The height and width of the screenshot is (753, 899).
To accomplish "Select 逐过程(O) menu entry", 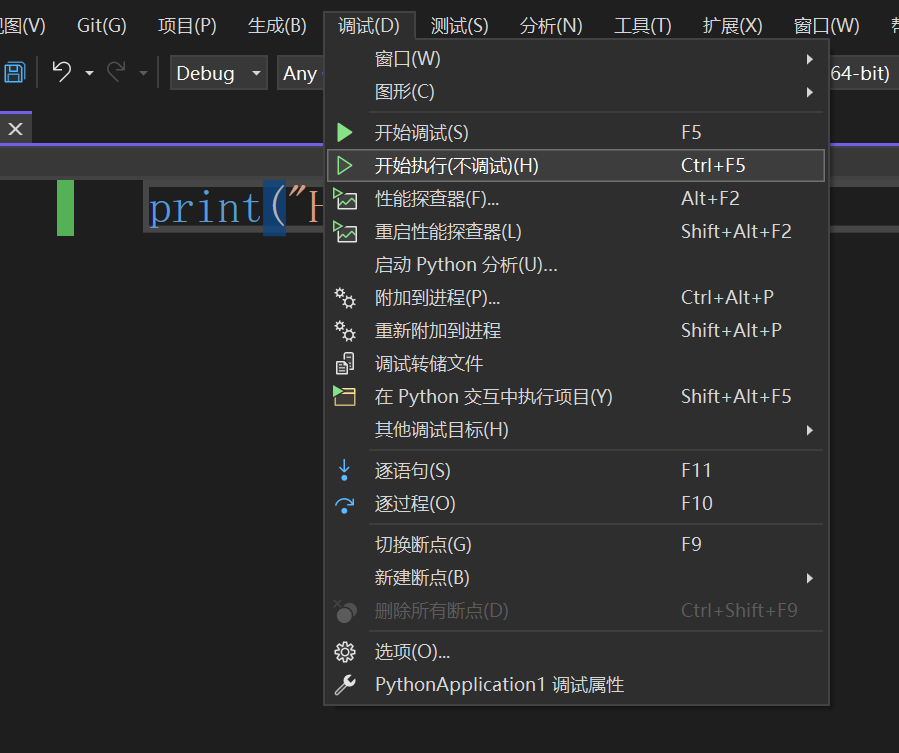I will point(576,504).
